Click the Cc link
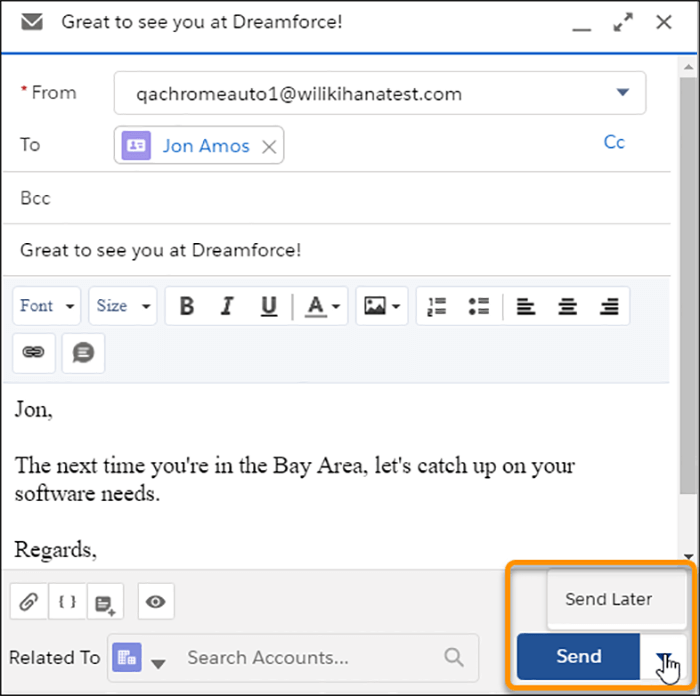Image resolution: width=700 pixels, height=696 pixels. click(614, 142)
